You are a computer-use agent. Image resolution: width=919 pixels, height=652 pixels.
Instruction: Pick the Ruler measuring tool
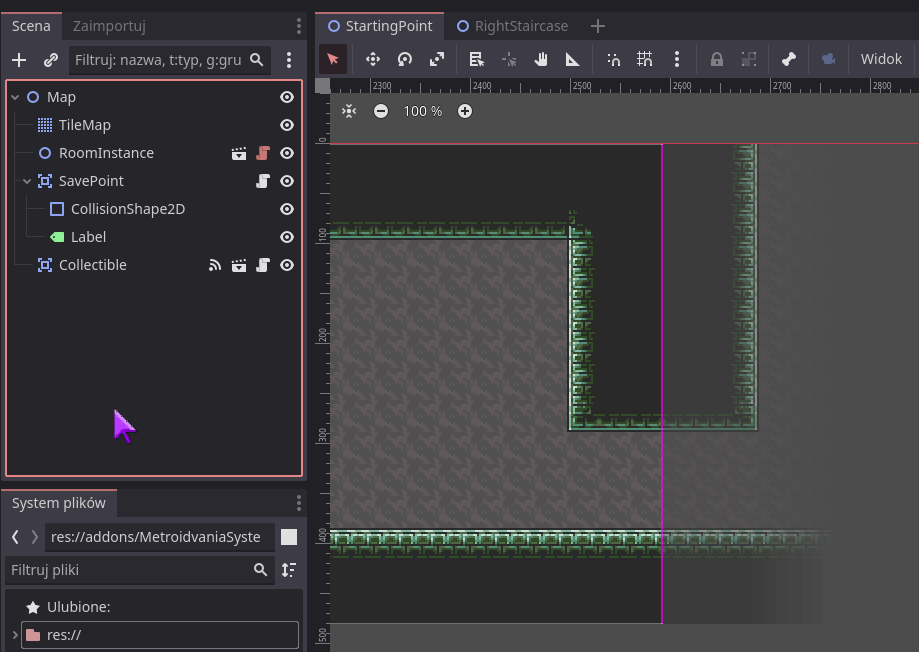click(x=573, y=59)
